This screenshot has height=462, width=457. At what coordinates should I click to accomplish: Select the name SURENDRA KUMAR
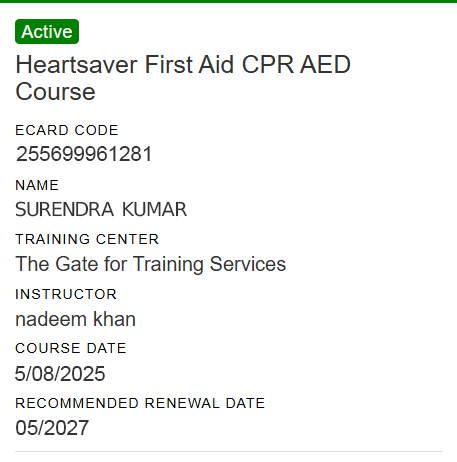coord(101,209)
